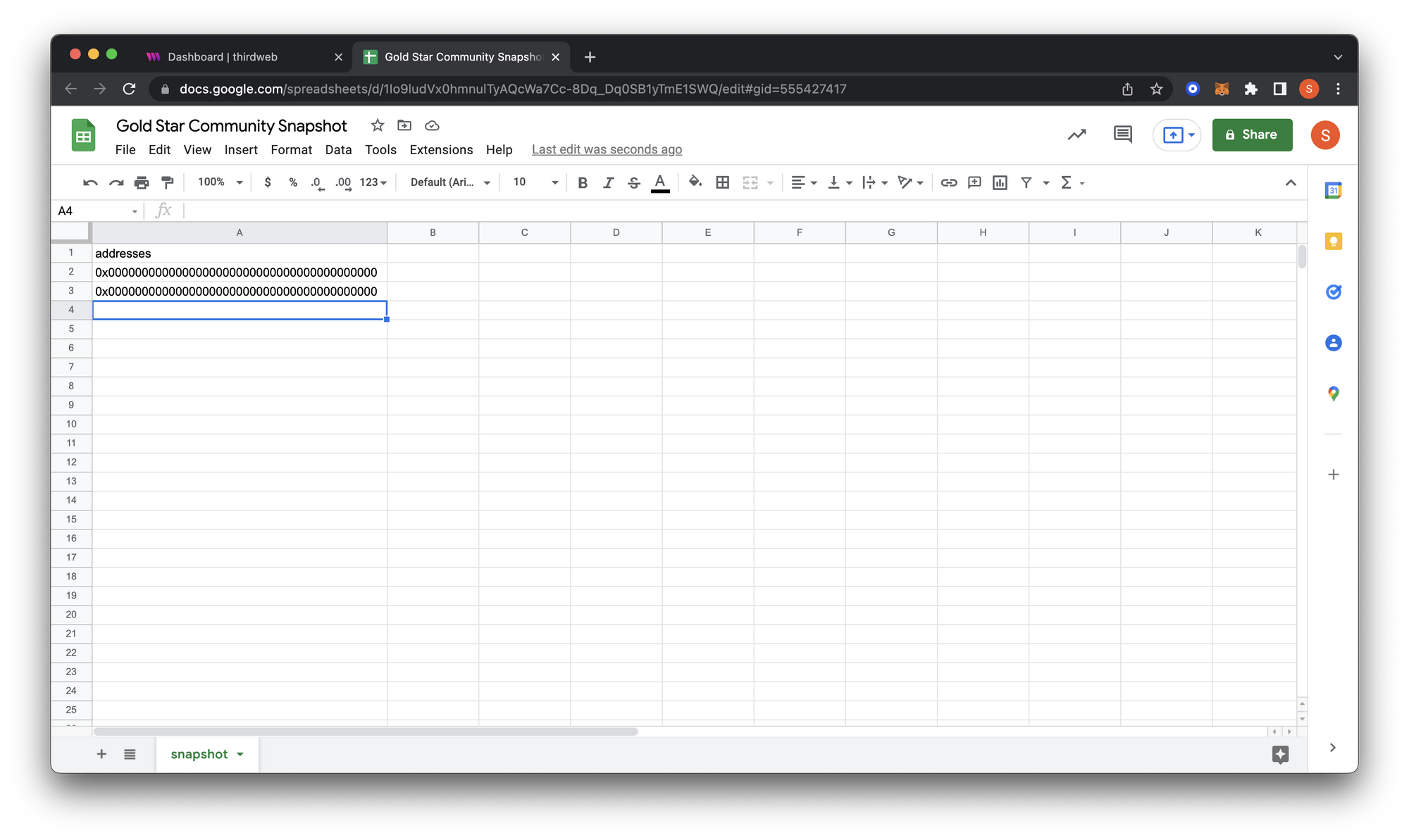The image size is (1409, 840).
Task: Open the borders menu
Action: [722, 182]
